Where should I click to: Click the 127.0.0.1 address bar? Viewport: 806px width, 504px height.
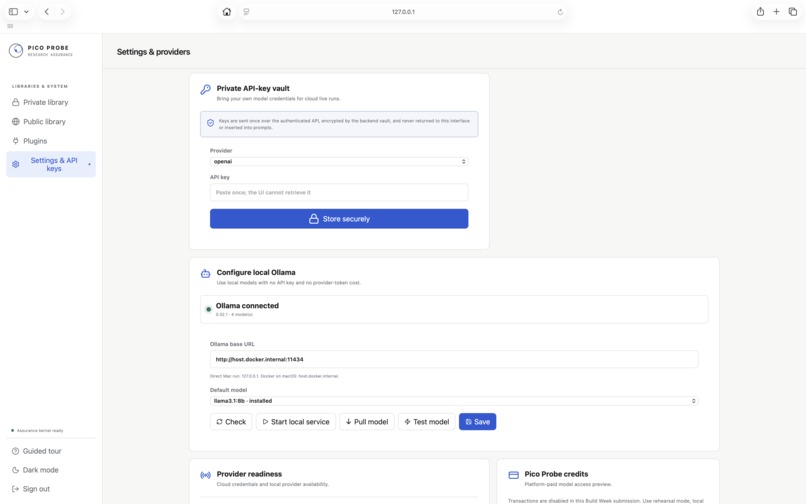pos(404,12)
